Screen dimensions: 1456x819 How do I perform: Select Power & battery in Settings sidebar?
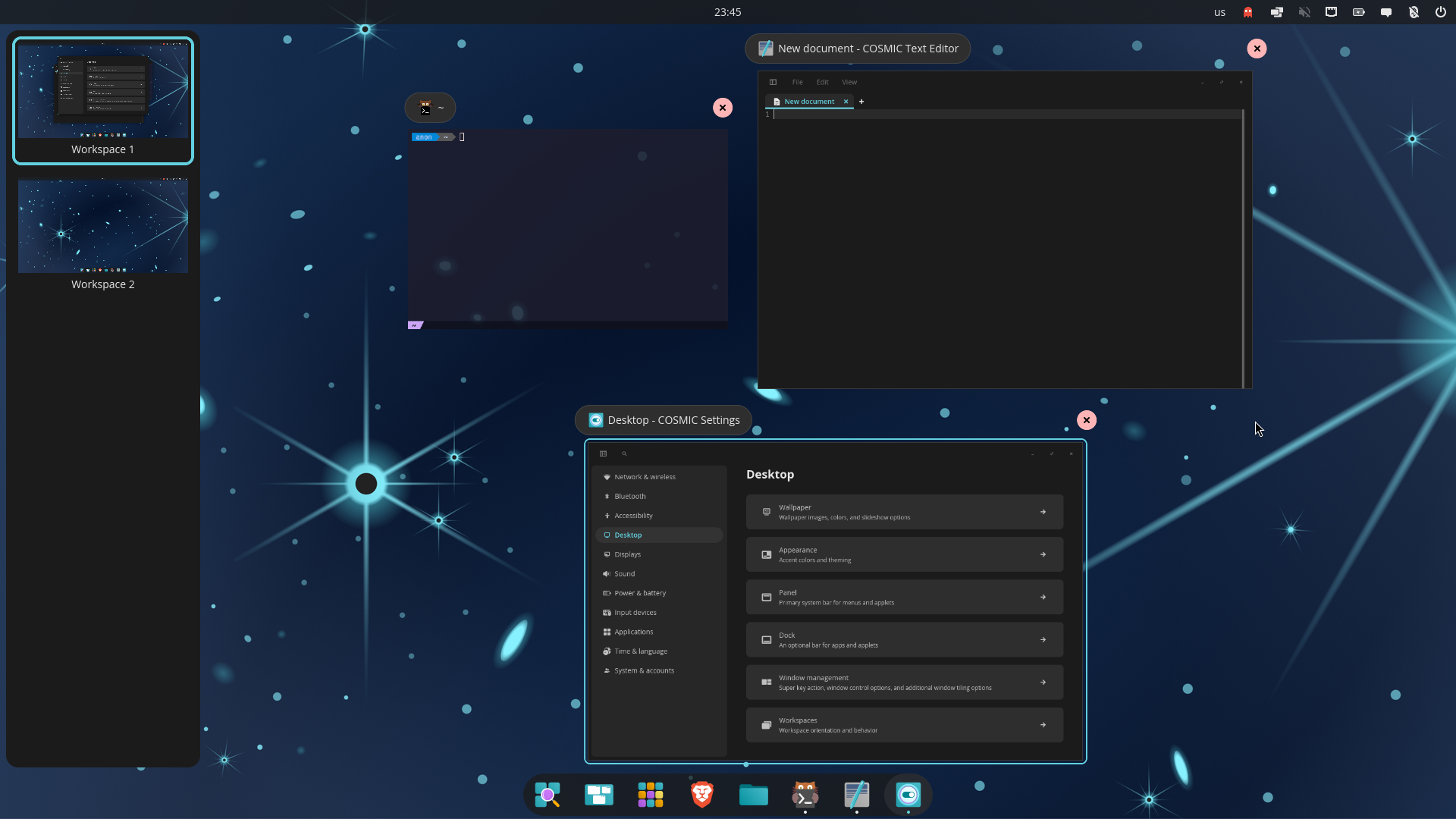(659, 593)
